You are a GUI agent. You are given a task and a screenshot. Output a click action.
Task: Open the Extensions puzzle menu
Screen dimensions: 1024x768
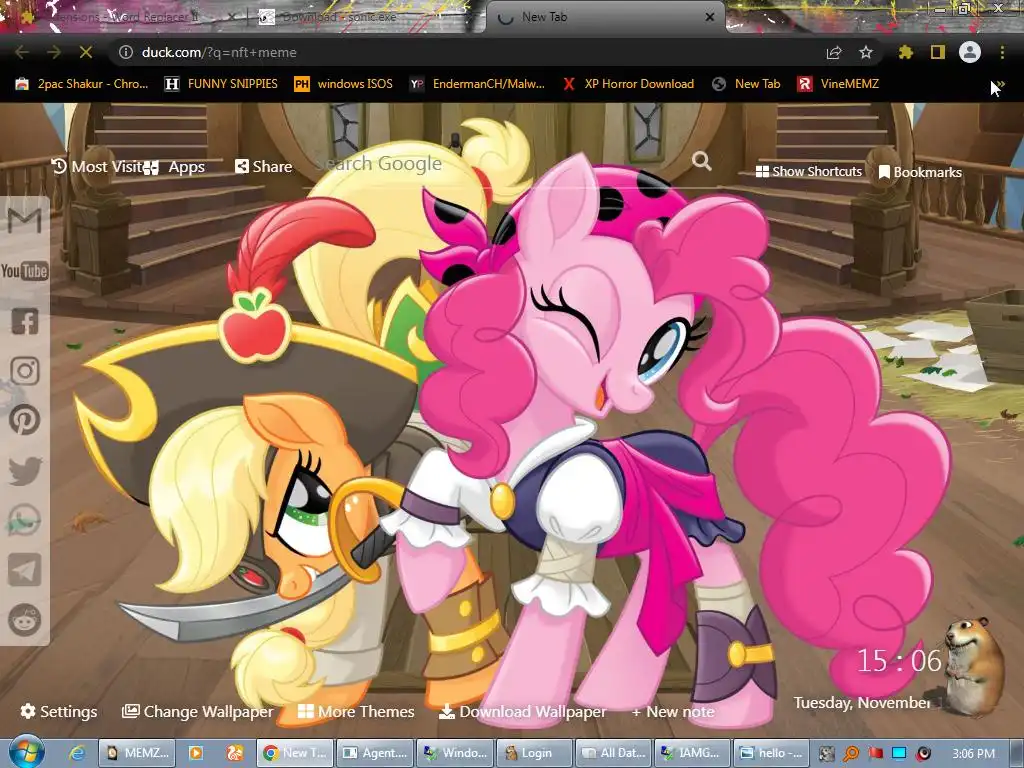coord(905,52)
